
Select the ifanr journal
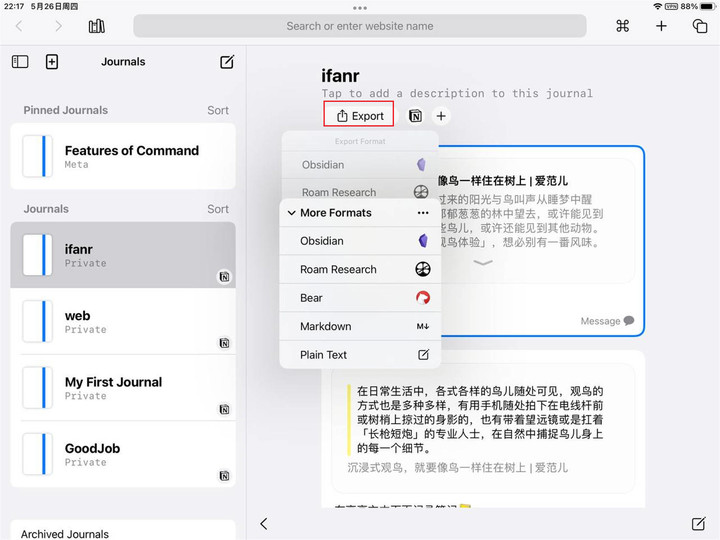click(123, 255)
